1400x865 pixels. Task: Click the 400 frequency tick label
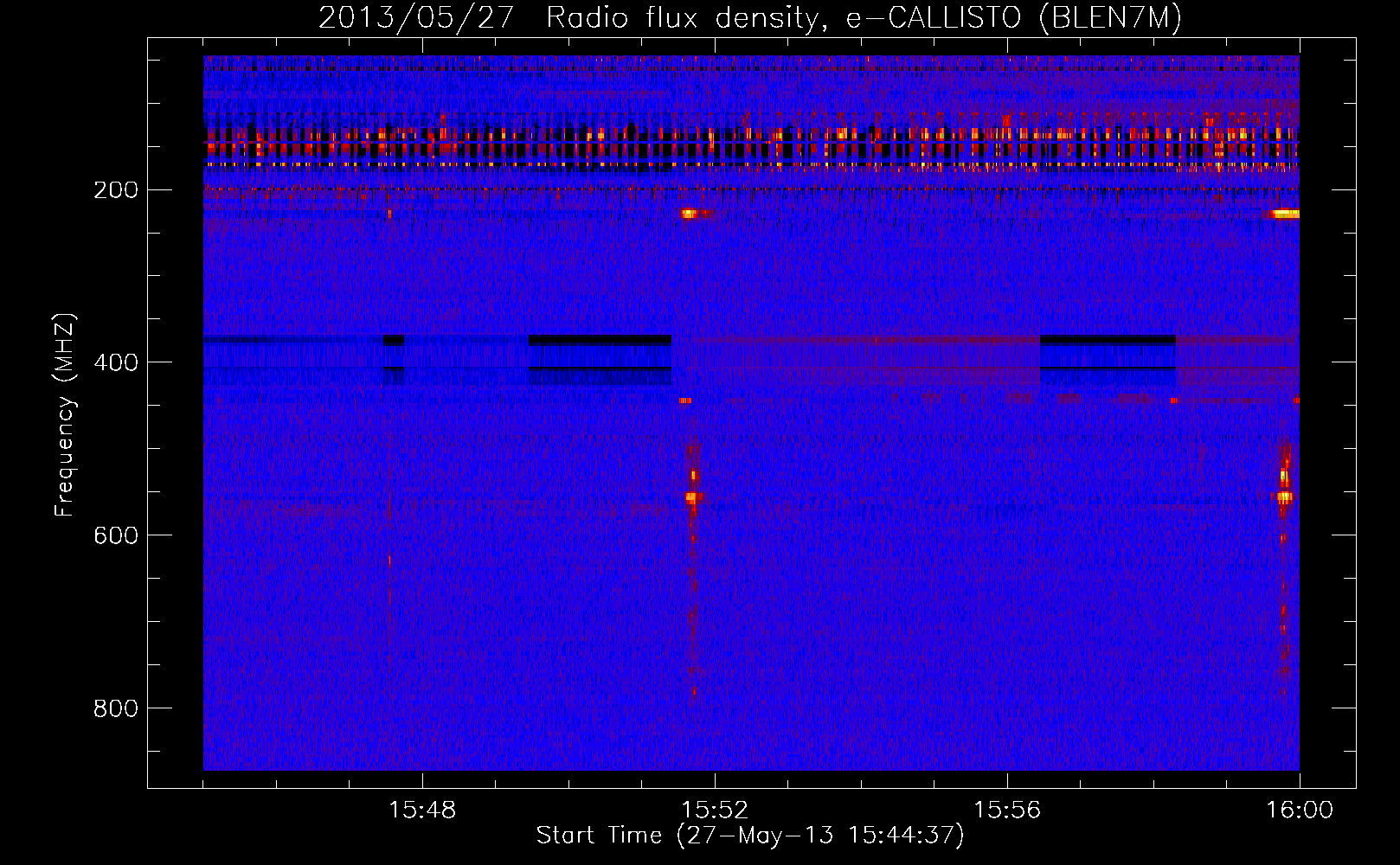(x=115, y=362)
